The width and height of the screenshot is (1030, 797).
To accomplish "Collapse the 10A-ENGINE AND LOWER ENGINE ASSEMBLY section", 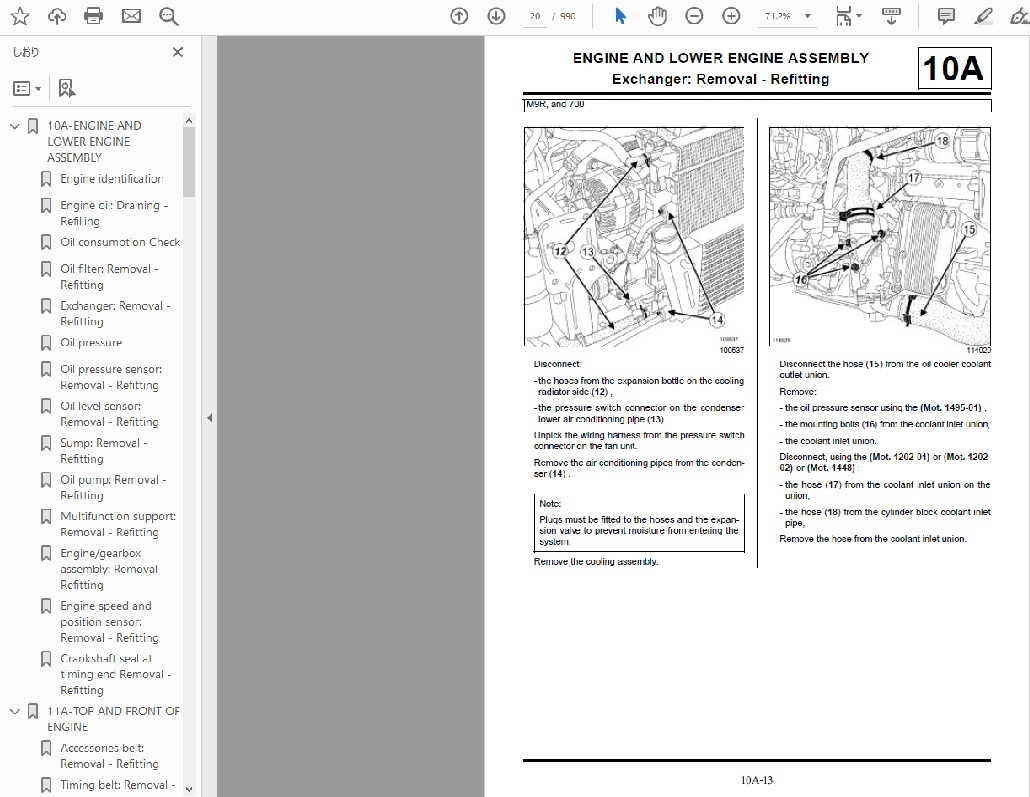I will coord(15,126).
